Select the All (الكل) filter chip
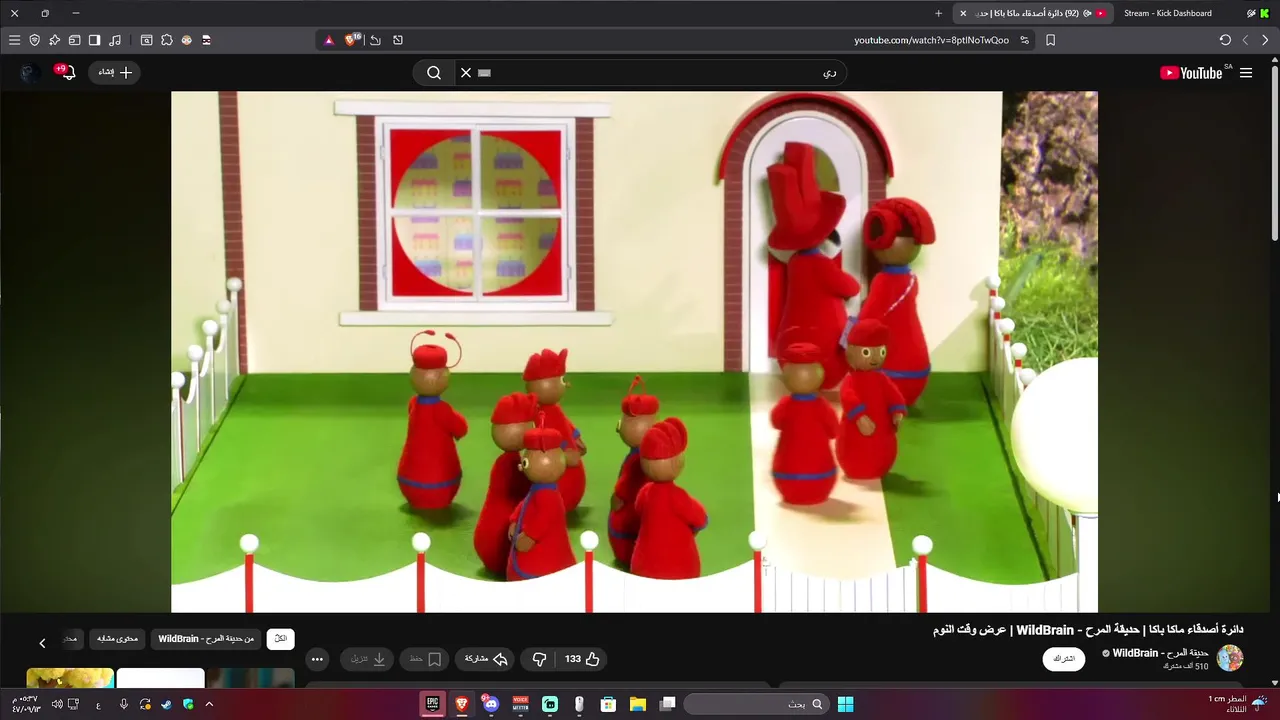The width and height of the screenshot is (1280, 720). tap(281, 638)
